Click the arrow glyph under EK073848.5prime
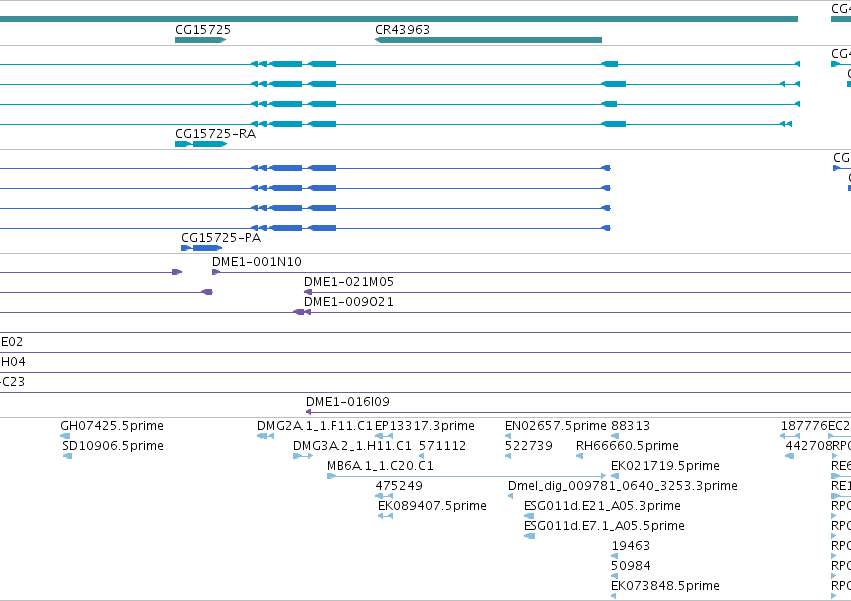This screenshot has height=601, width=851. (613, 596)
